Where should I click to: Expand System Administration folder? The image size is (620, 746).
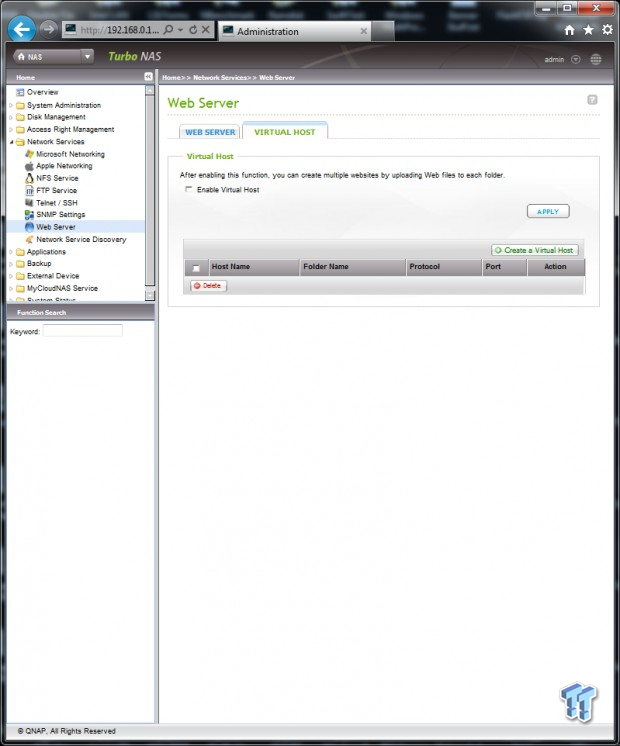[x=11, y=105]
